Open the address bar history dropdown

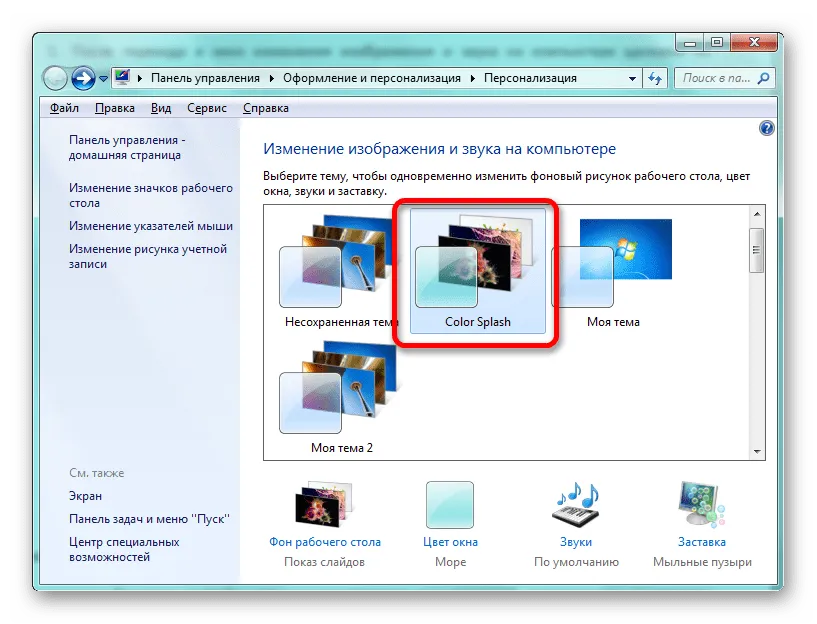point(632,79)
